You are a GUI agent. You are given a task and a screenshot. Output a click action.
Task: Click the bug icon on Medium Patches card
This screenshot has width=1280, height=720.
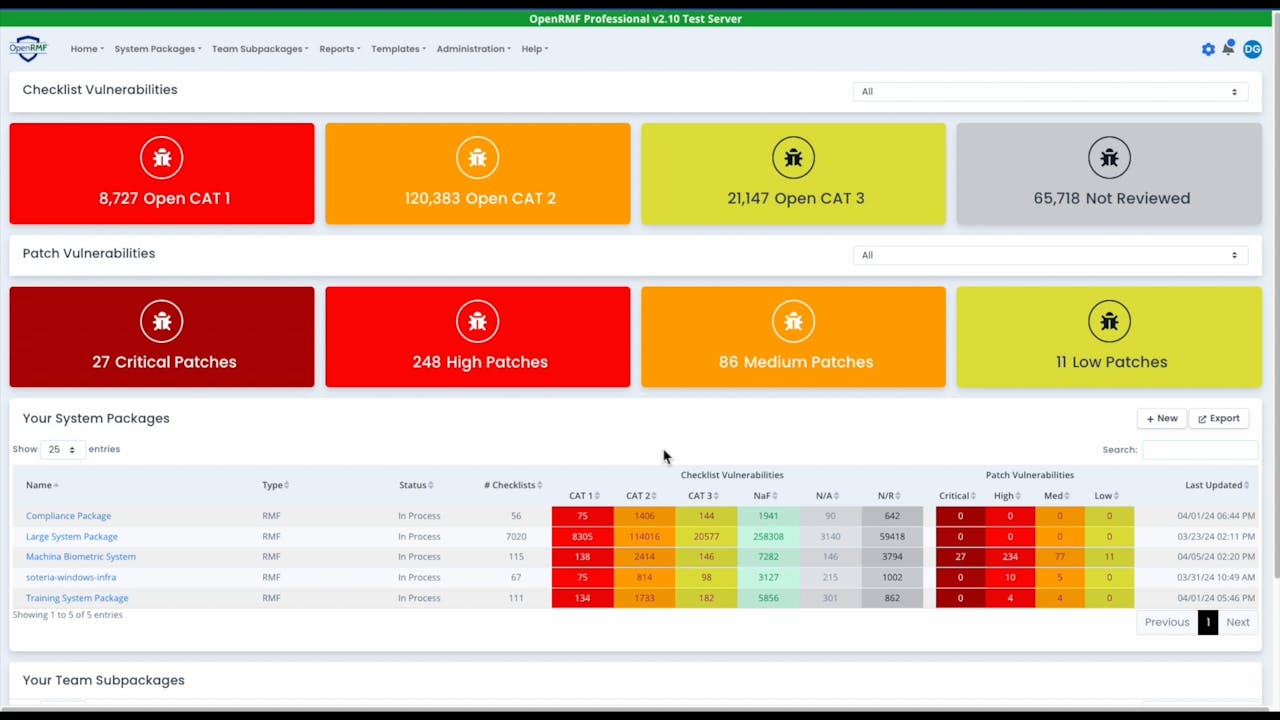[793, 321]
